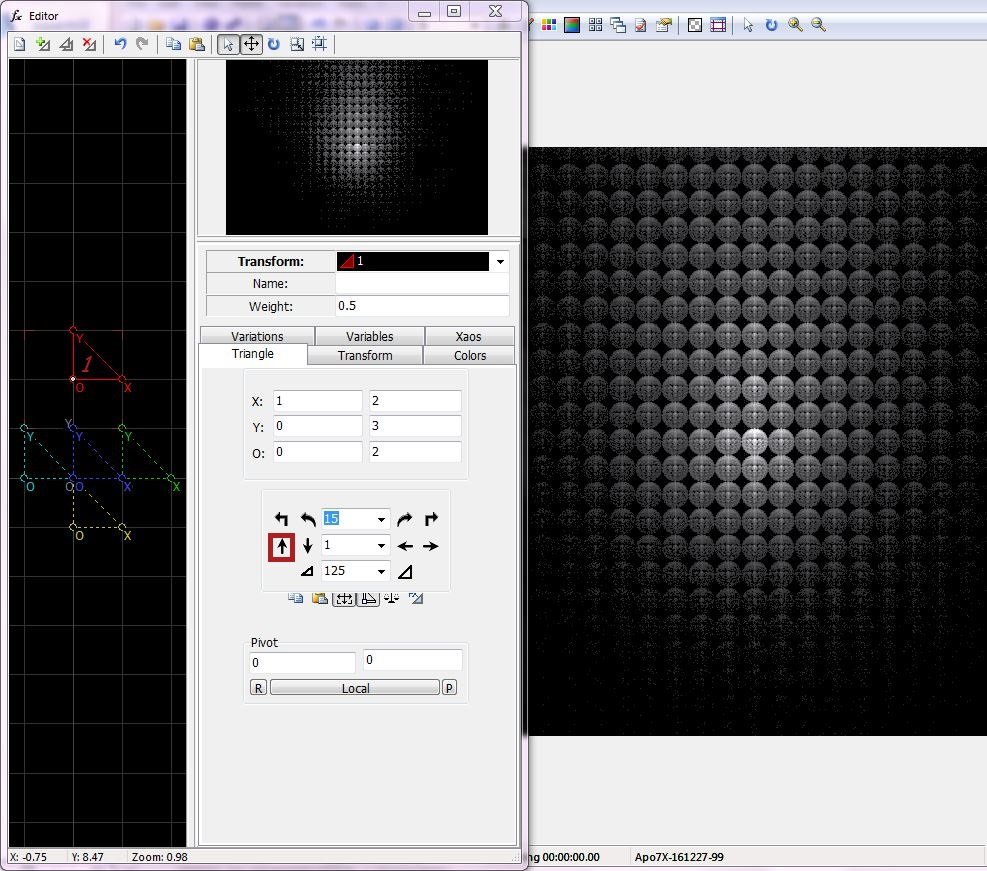This screenshot has height=871, width=987.
Task: Rotate triangle clockwise by set angle
Action: point(405,519)
